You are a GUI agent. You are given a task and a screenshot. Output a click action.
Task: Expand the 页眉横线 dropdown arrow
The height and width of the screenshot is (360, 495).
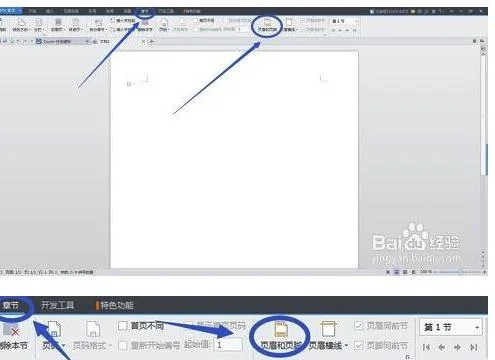click(346, 346)
